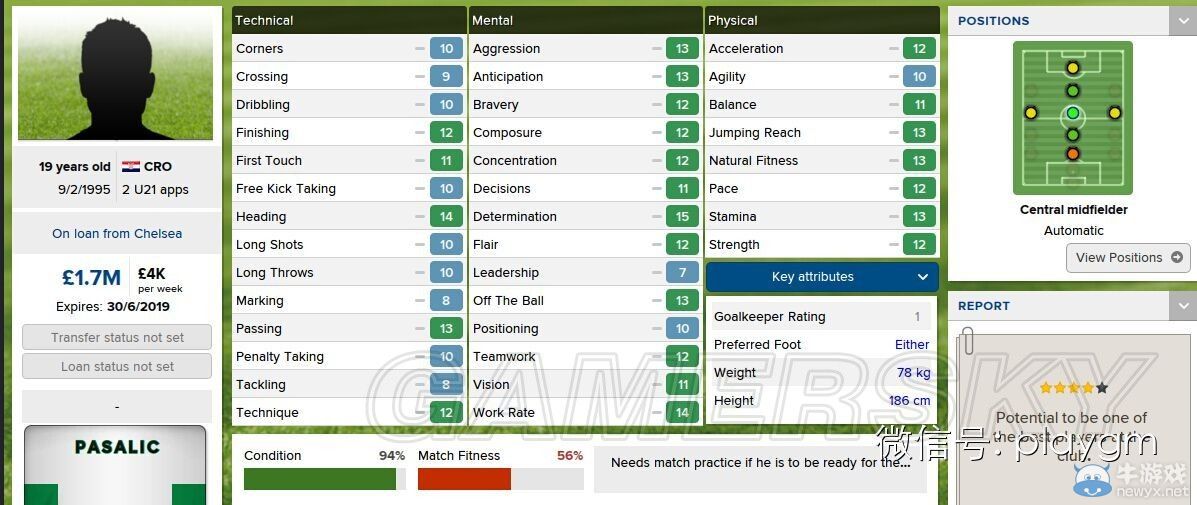This screenshot has height=505, width=1197.
Task: Expand the Key attributes dropdown
Action: [822, 277]
